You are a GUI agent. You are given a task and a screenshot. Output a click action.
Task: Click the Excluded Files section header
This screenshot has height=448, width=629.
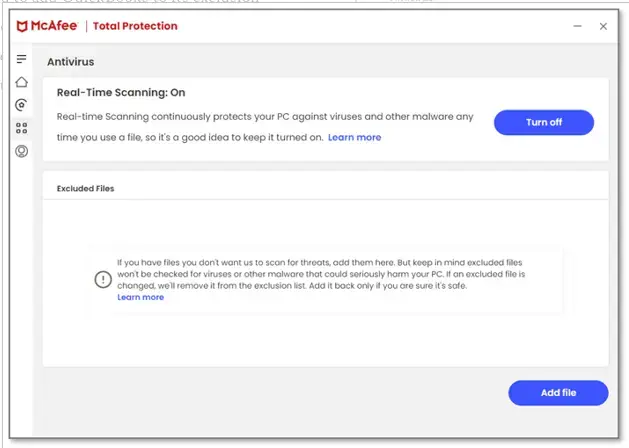(x=85, y=188)
